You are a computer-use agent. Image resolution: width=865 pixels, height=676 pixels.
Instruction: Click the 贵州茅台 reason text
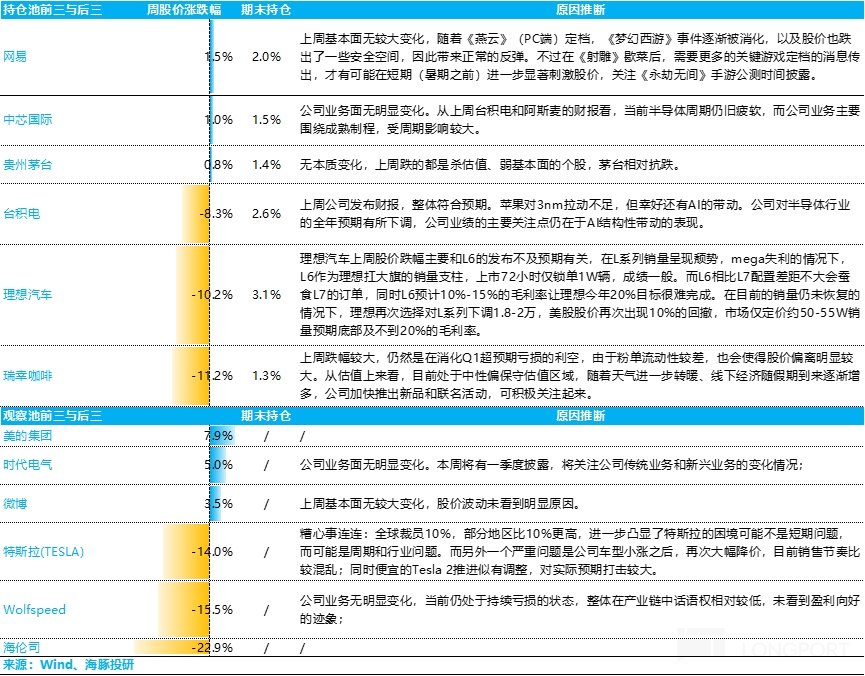point(490,164)
